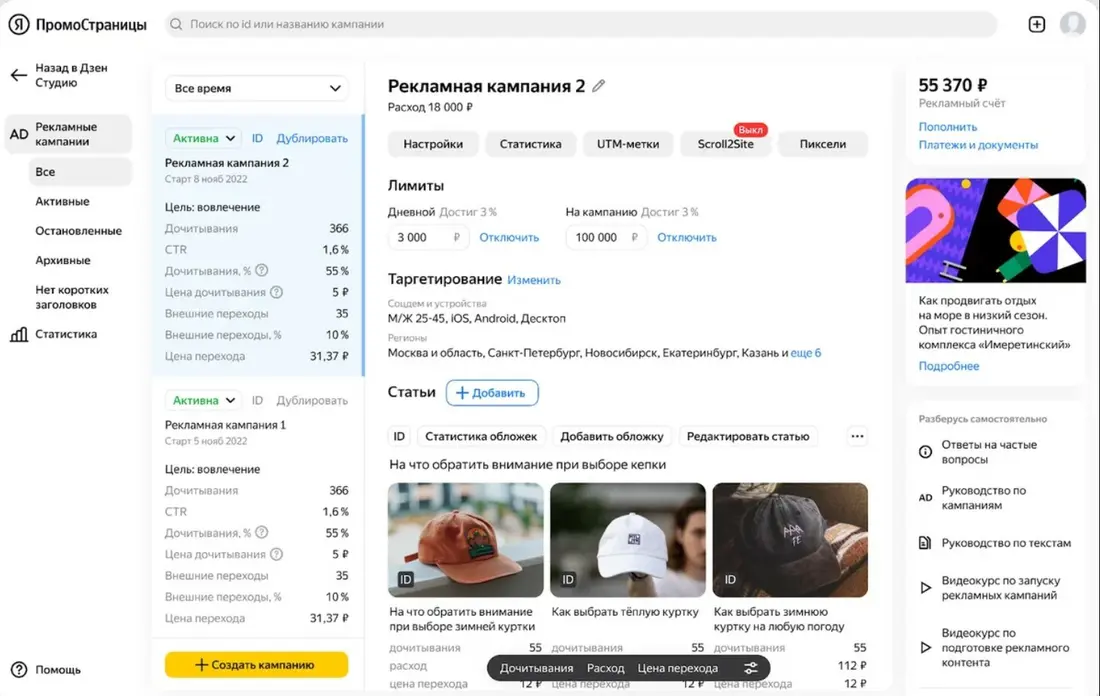Click the search magnifier icon
The height and width of the screenshot is (696, 1100).
click(177, 24)
